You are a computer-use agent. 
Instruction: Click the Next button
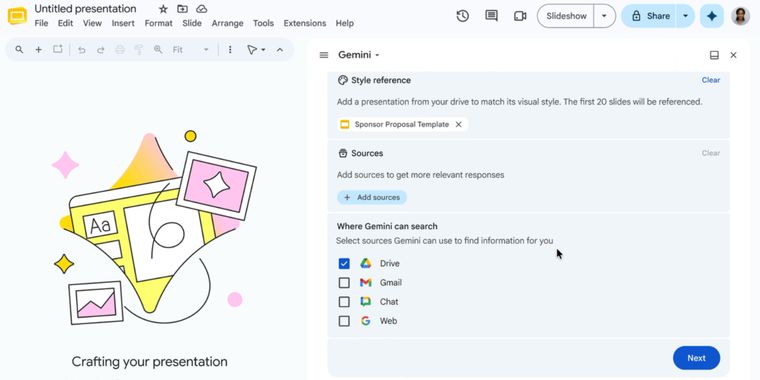(x=696, y=358)
